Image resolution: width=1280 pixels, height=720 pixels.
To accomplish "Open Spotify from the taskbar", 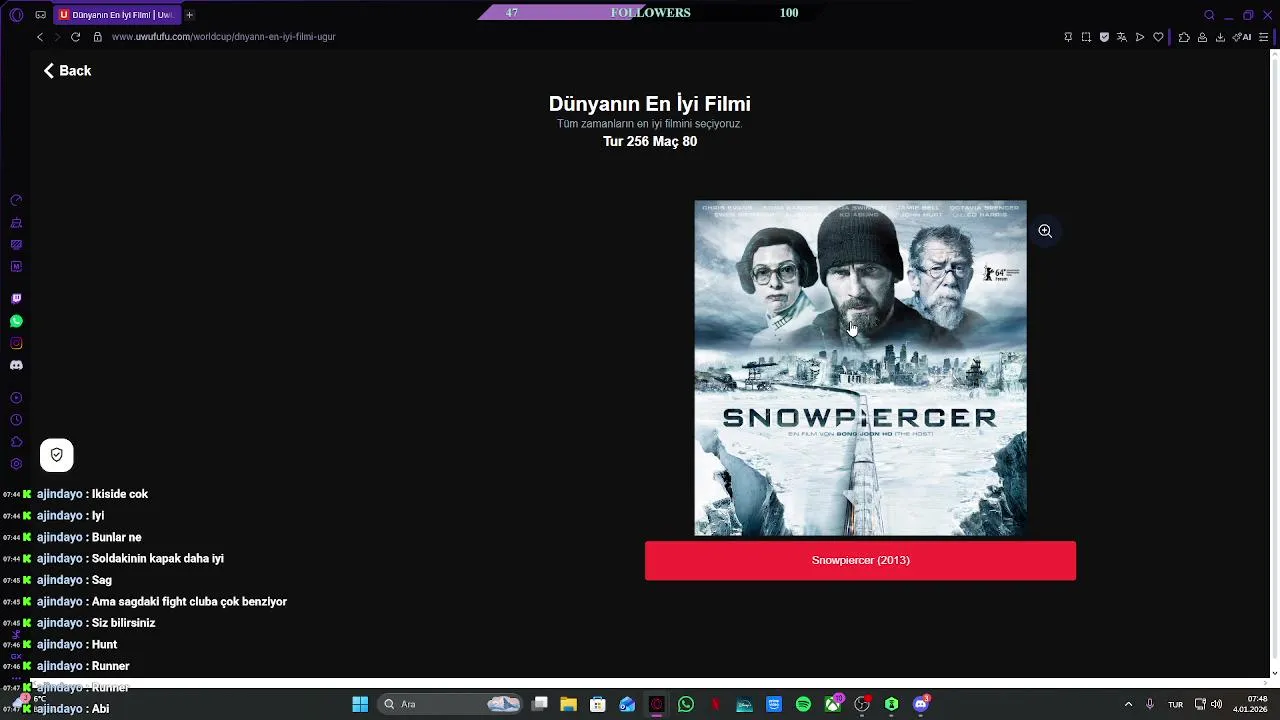I will [803, 704].
